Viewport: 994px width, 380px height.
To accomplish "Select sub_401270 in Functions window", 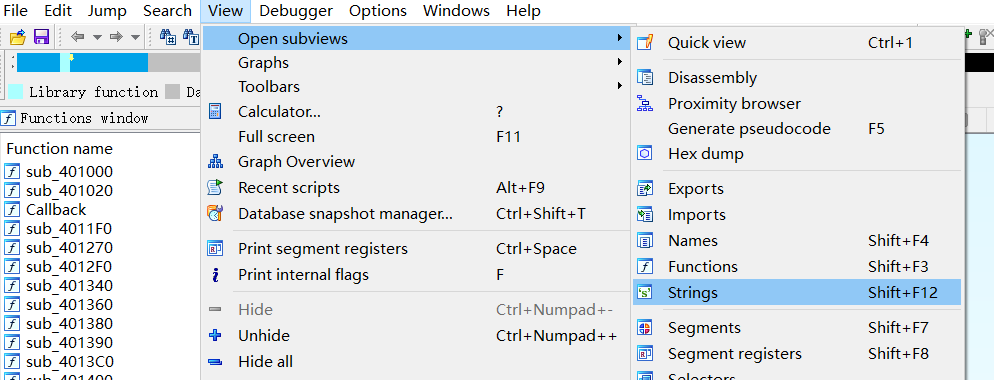I will point(70,247).
